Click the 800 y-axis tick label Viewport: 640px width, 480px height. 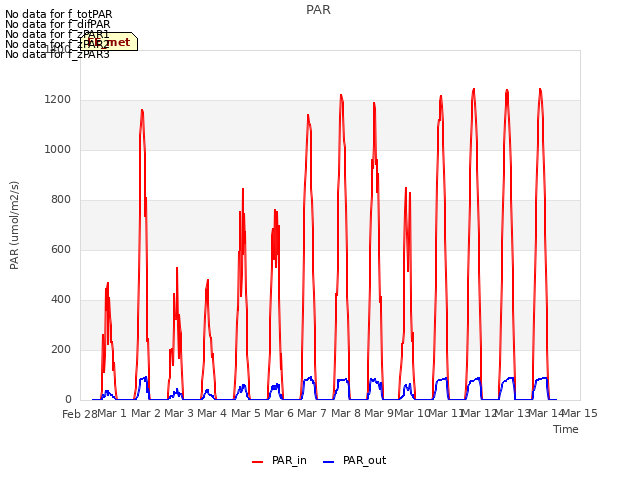[x=61, y=200]
